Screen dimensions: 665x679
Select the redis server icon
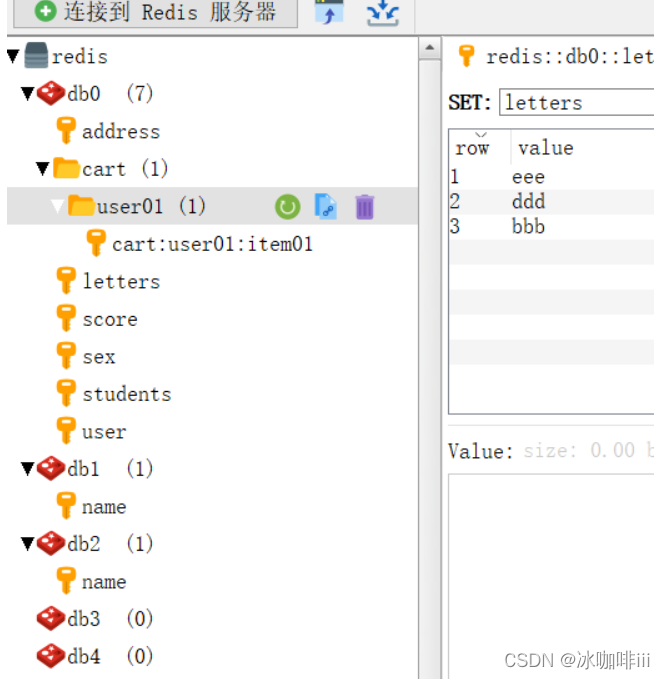[x=36, y=55]
